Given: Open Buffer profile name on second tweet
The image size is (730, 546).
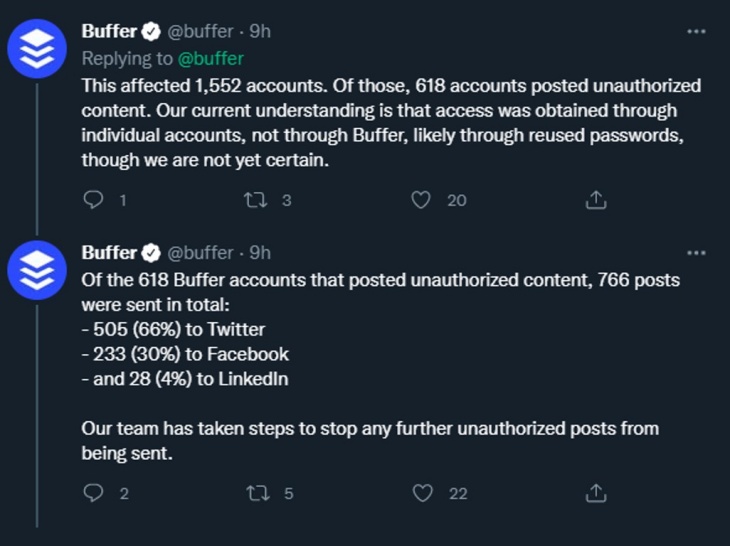Looking at the screenshot, I should tap(108, 253).
